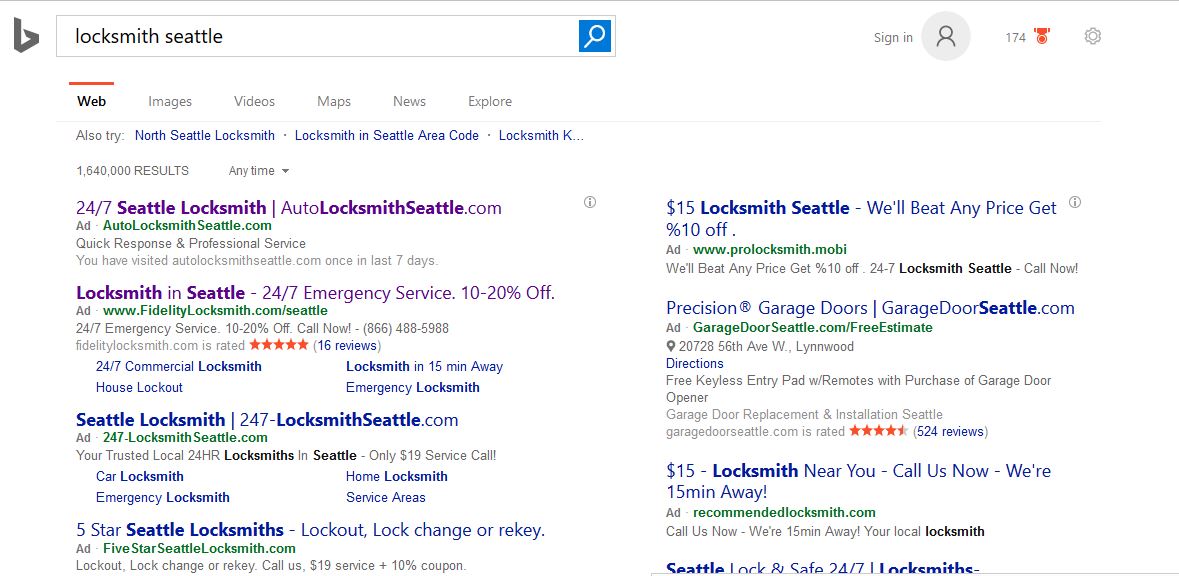This screenshot has width=1179, height=576.
Task: Expand the Any time filter dropdown
Action: click(259, 171)
